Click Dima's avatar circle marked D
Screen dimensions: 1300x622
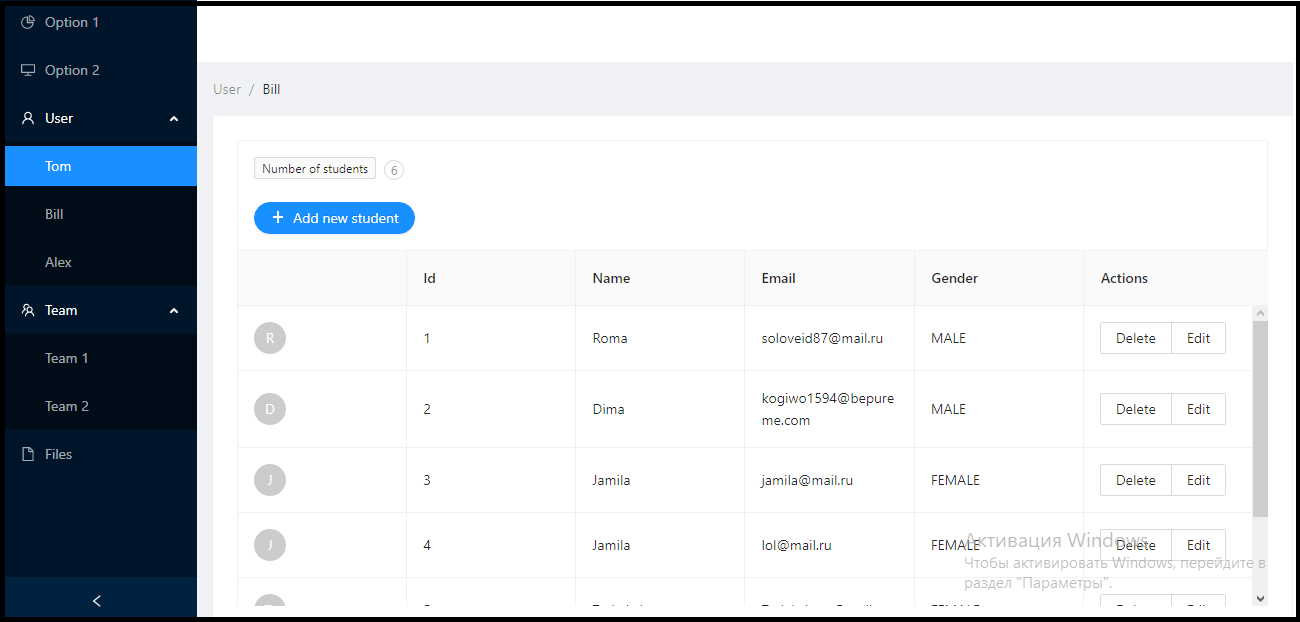point(269,409)
